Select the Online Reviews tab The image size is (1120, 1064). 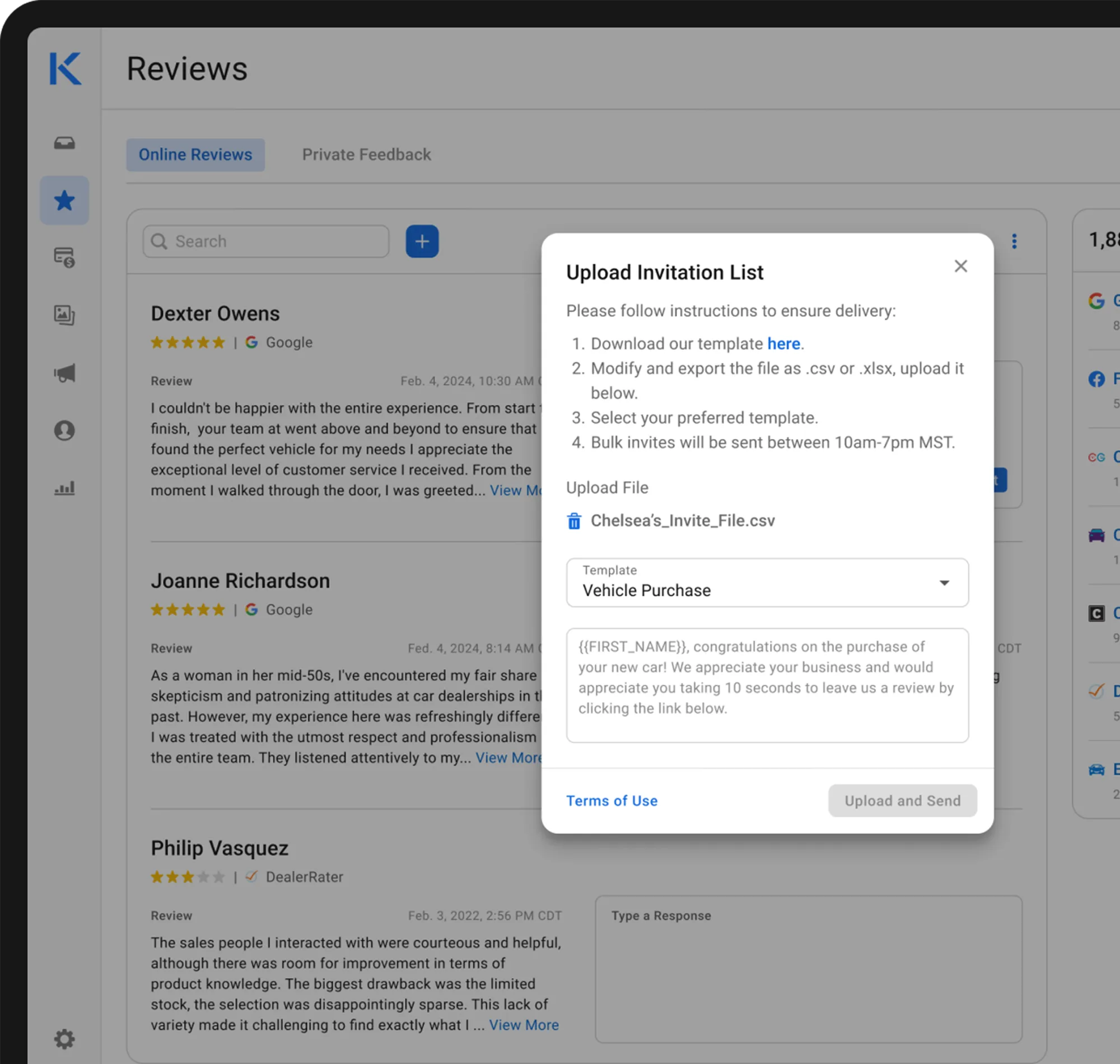point(195,155)
